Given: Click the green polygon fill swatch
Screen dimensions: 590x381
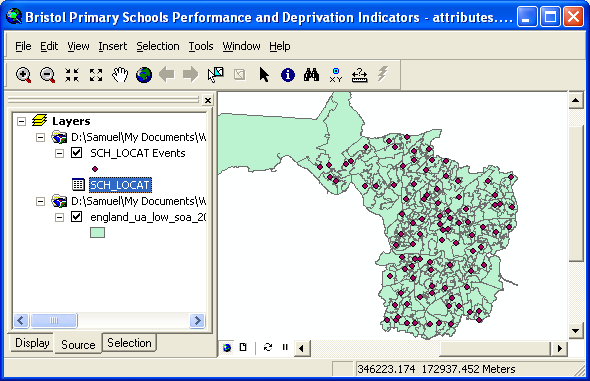Looking at the screenshot, I should coord(97,232).
